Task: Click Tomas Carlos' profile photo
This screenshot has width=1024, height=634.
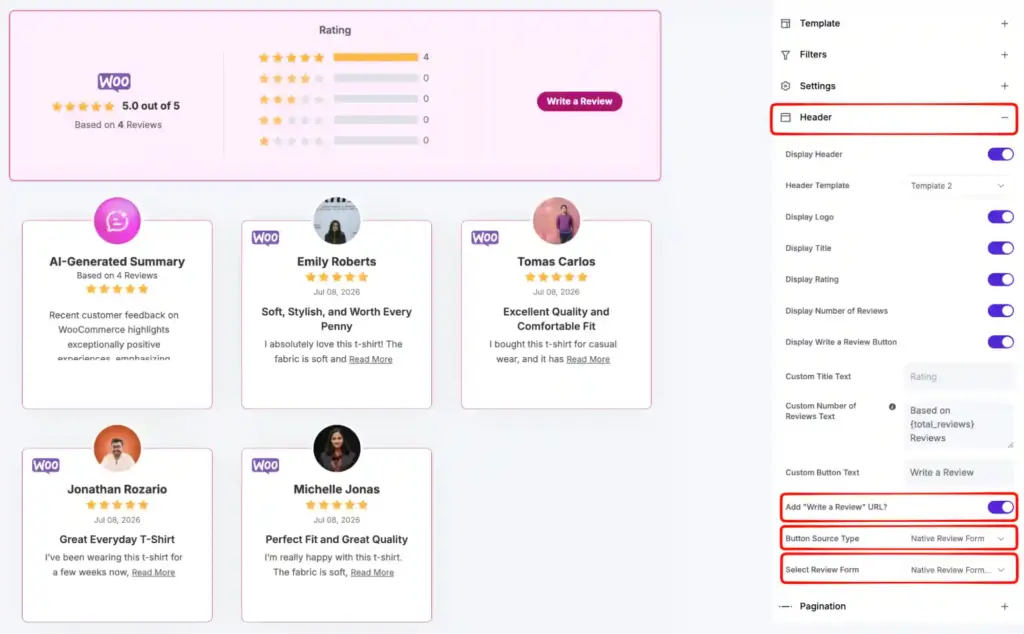Action: tap(556, 221)
